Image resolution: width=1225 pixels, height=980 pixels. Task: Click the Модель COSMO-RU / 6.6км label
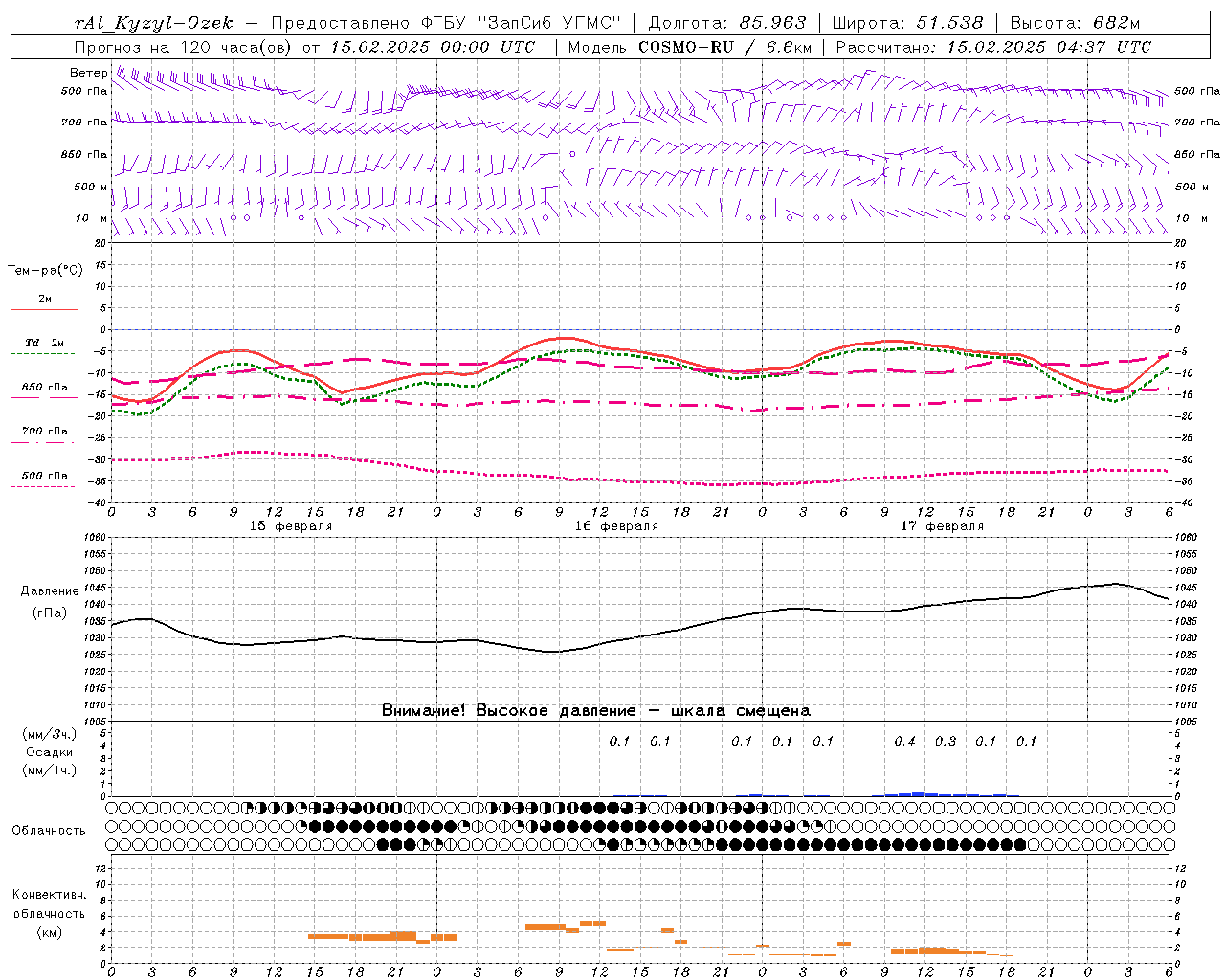pos(690,47)
